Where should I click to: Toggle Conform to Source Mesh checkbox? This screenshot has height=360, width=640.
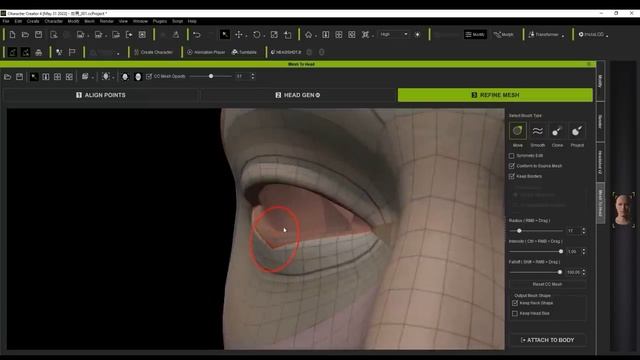[x=511, y=166]
